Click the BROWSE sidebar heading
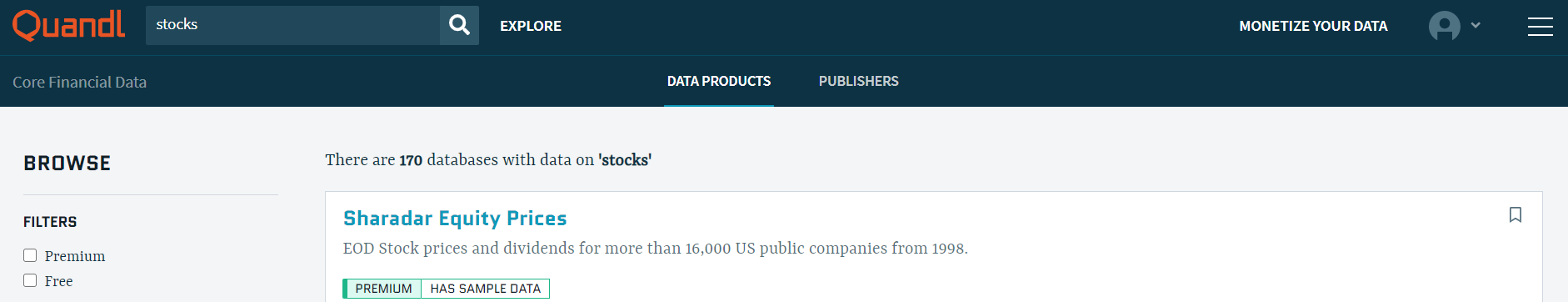This screenshot has width=1568, height=302. (67, 164)
